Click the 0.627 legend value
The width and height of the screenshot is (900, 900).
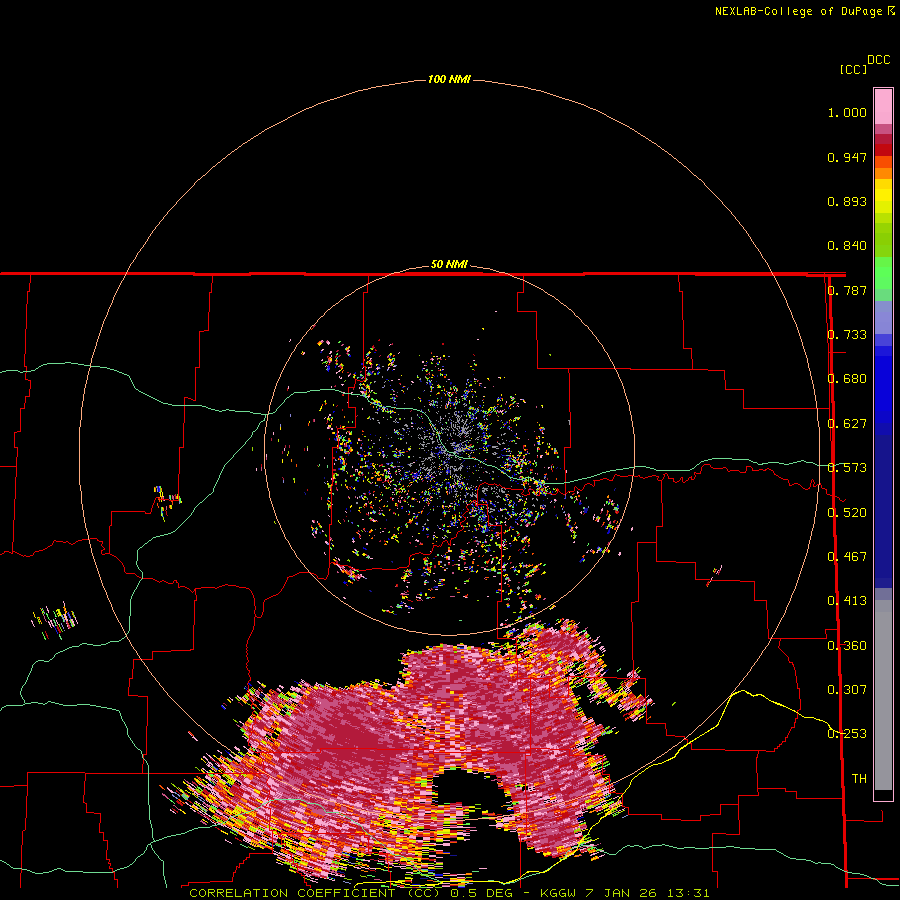[x=847, y=424]
